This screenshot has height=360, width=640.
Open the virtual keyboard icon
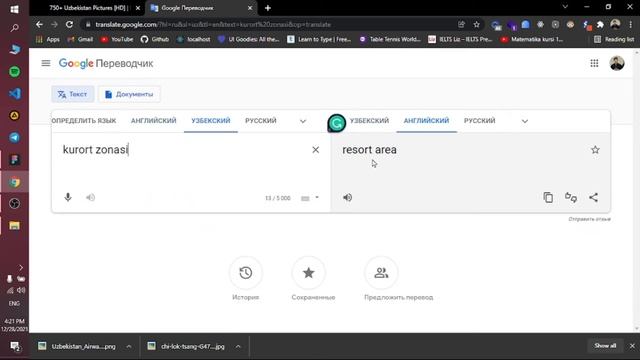tap(305, 198)
